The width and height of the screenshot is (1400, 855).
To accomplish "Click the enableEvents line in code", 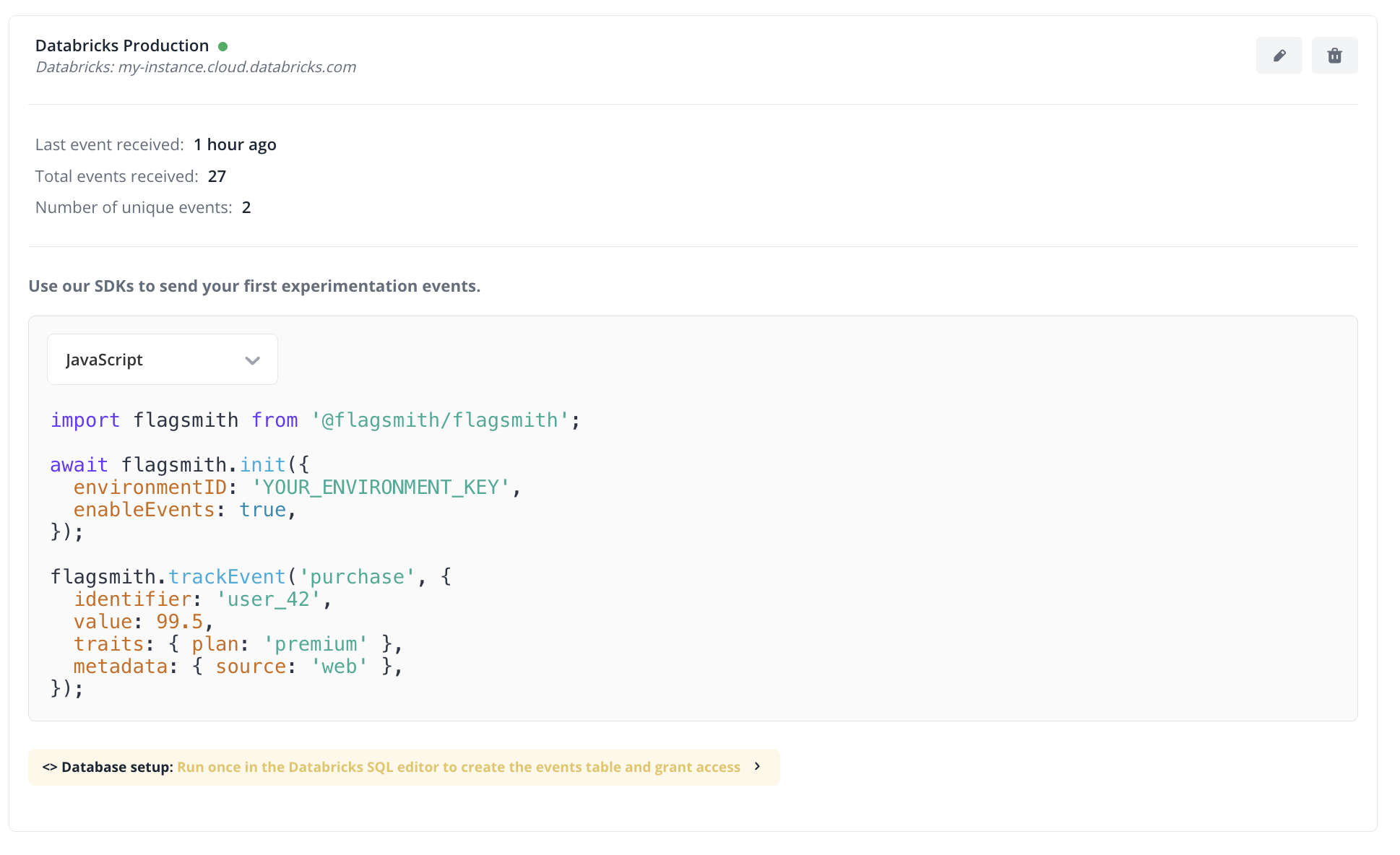I will point(185,510).
